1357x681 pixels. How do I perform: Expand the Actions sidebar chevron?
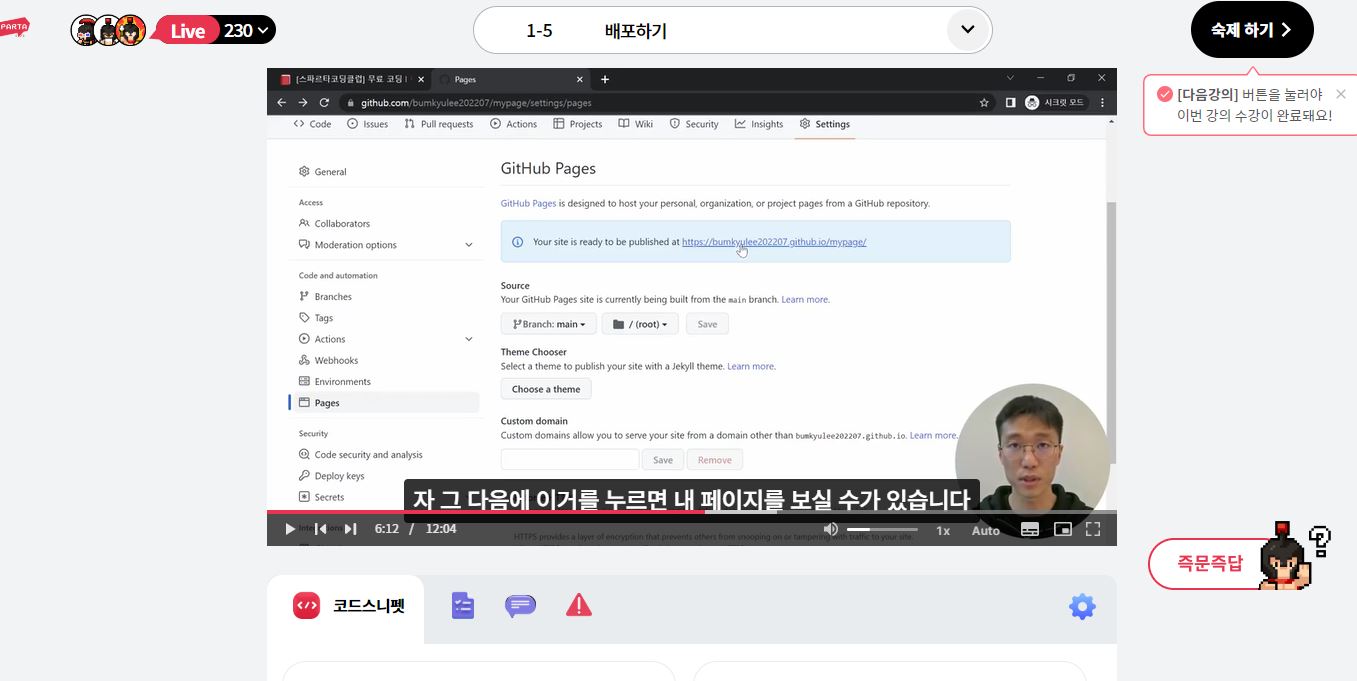(x=468, y=339)
